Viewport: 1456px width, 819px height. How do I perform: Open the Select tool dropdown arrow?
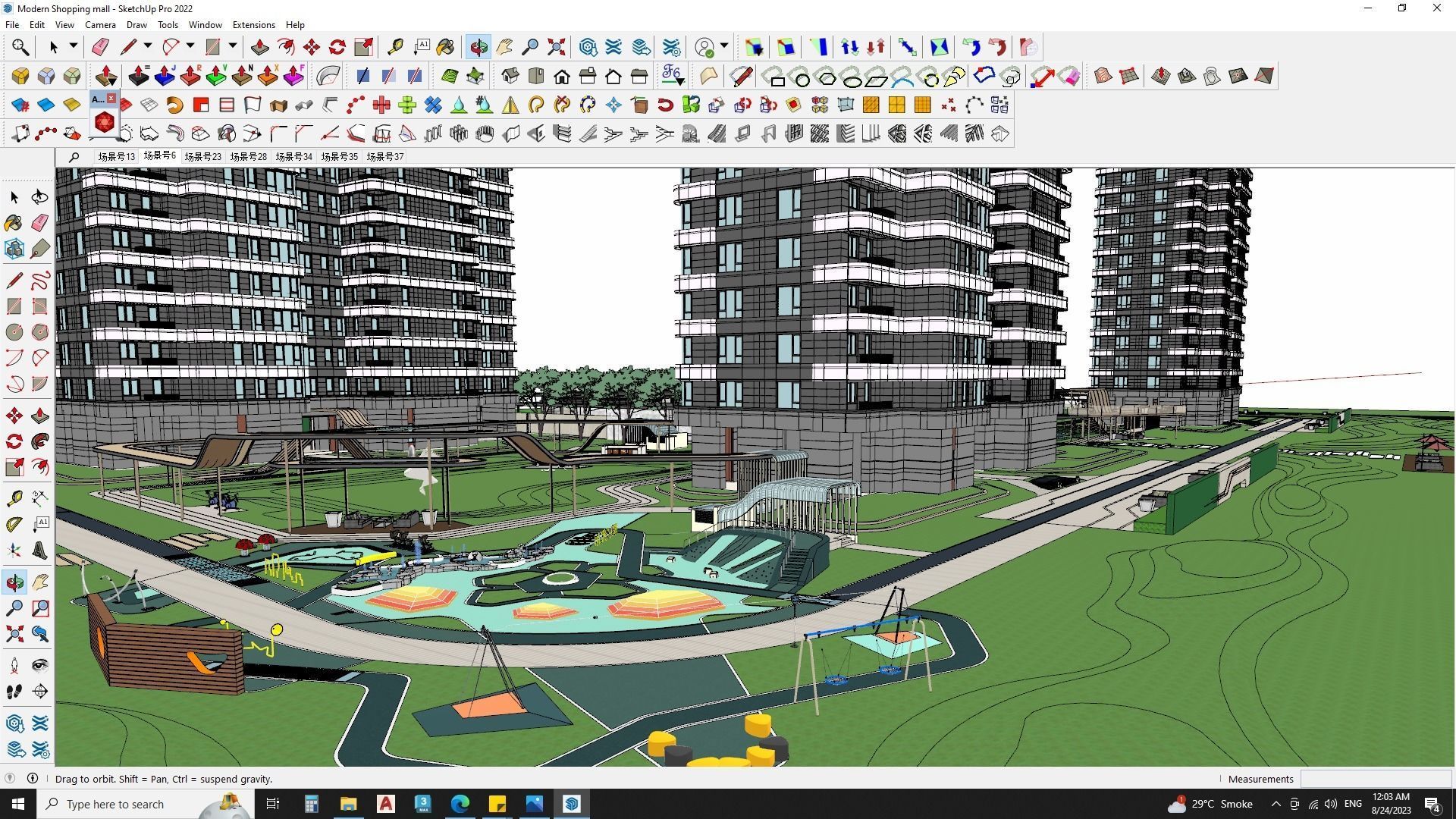72,45
